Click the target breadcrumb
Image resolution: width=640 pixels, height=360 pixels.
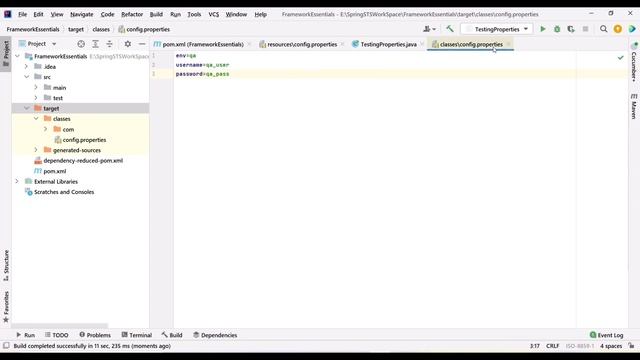(76, 29)
